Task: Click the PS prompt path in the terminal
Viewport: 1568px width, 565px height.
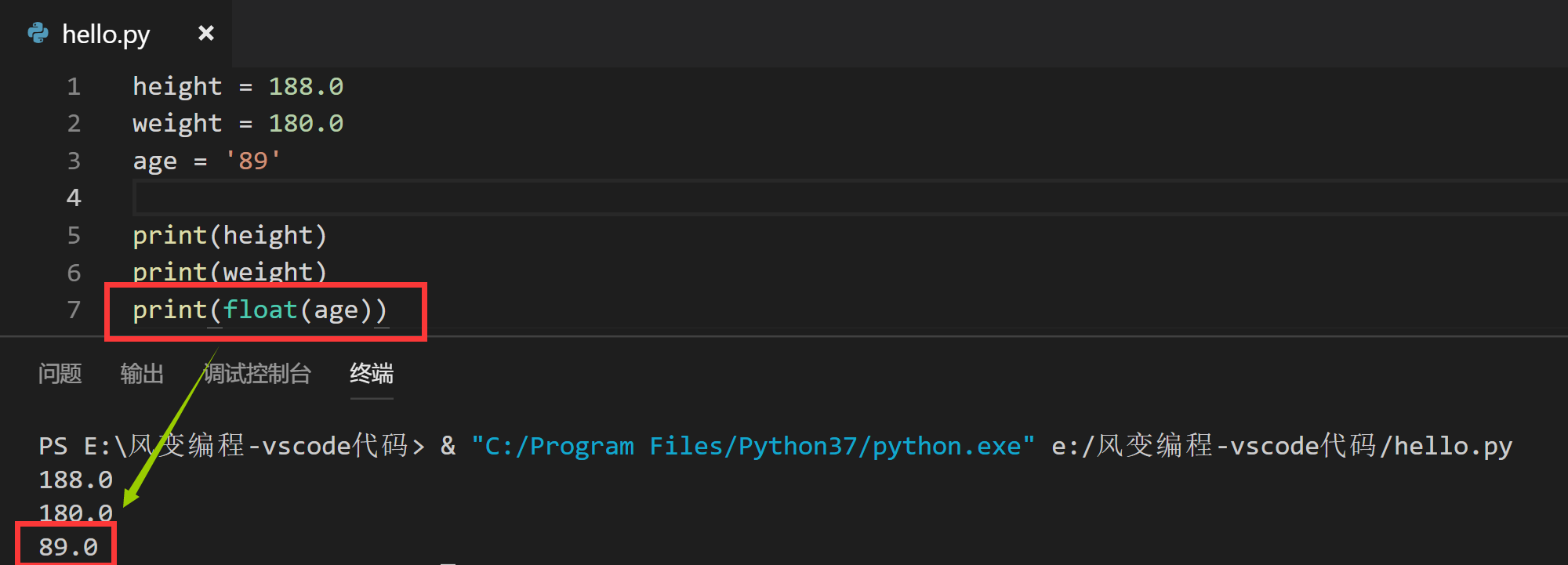Action: [231, 446]
